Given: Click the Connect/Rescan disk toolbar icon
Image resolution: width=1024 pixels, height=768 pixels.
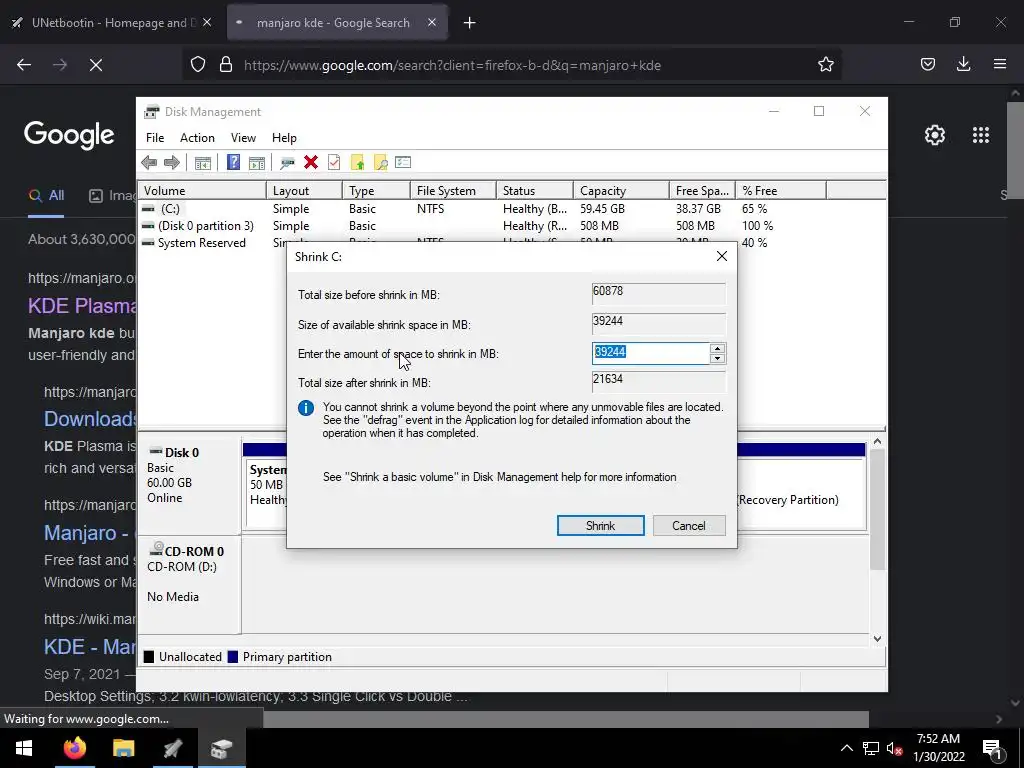Looking at the screenshot, I should coord(287,163).
